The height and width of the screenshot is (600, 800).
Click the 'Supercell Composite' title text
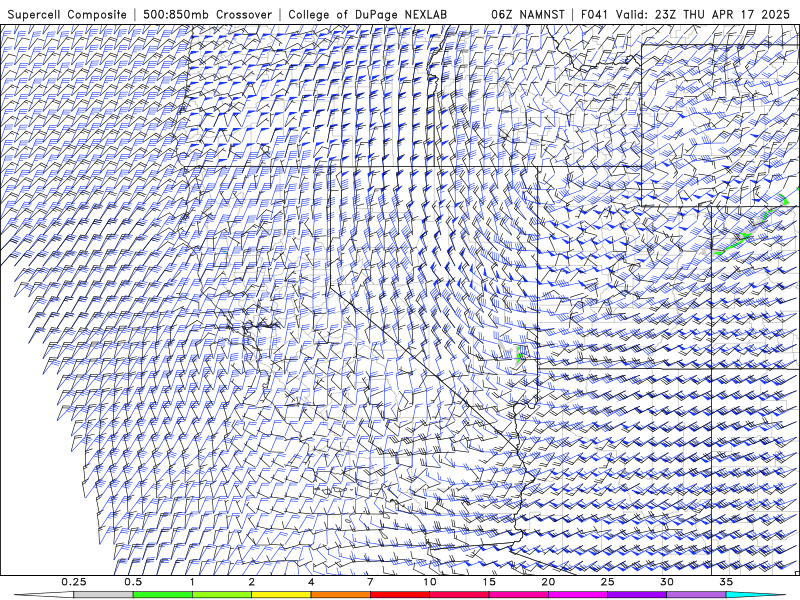67,15
